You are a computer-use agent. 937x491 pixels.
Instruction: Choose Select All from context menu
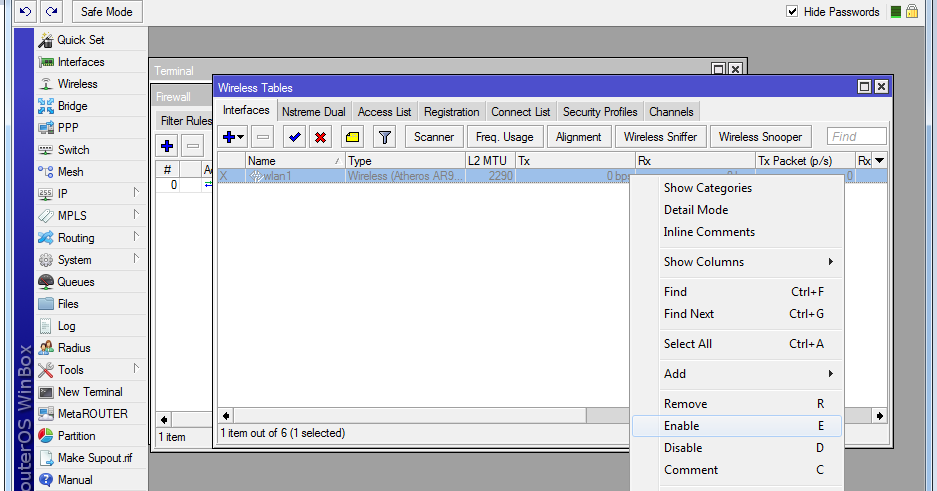737,344
